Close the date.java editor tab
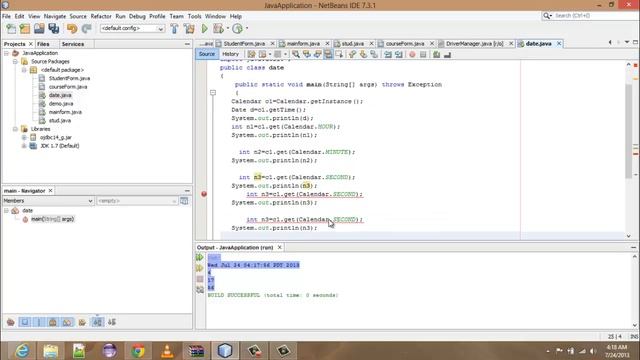This screenshot has height=360, width=640. 559,44
